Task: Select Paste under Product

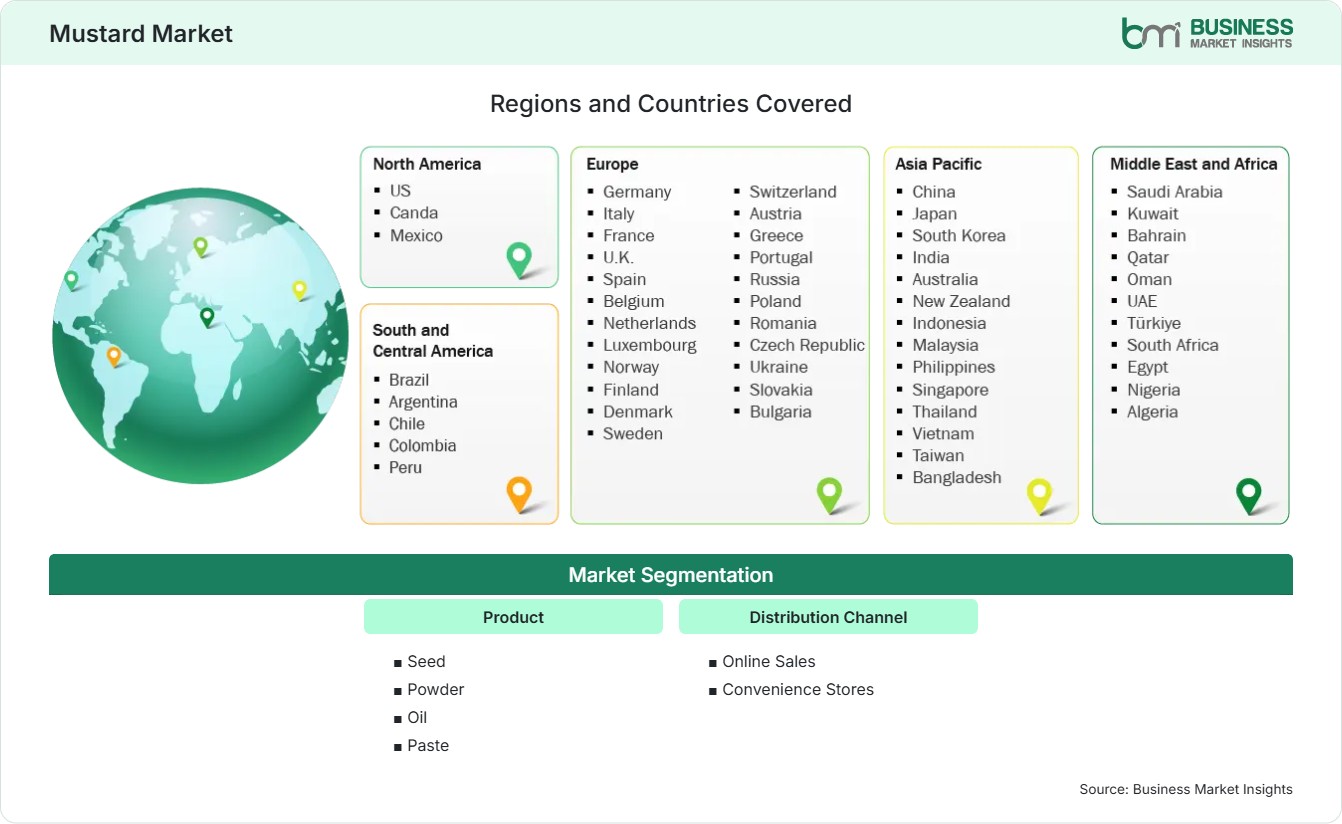Action: 428,745
